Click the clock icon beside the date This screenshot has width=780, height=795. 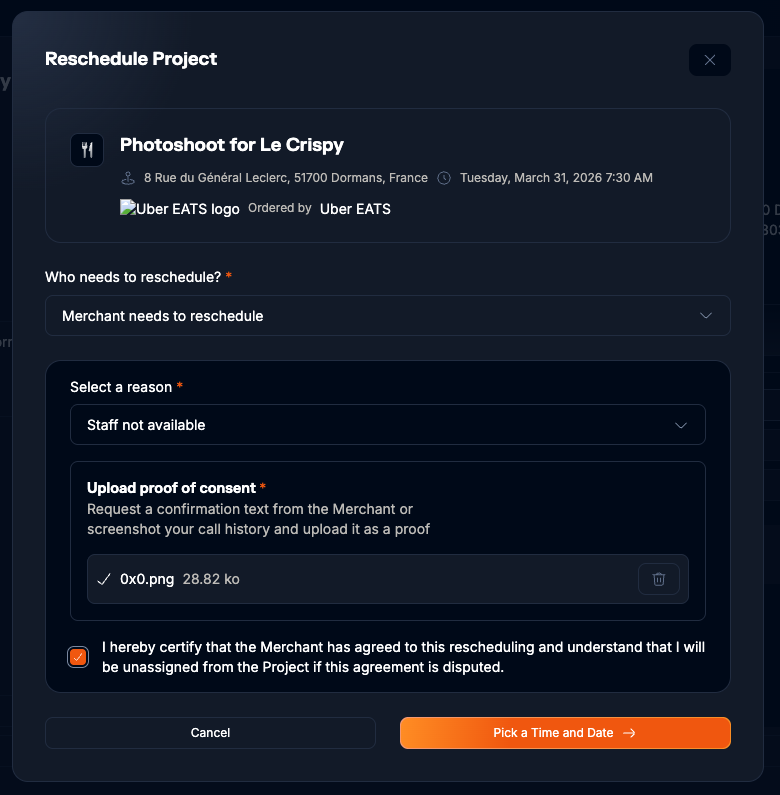tap(445, 178)
